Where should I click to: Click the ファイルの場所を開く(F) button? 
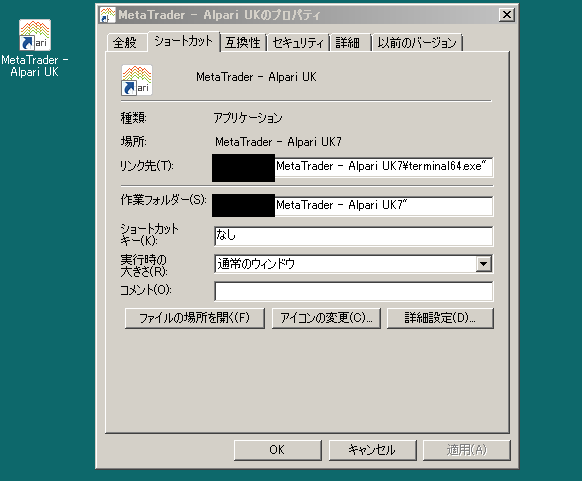(x=194, y=318)
